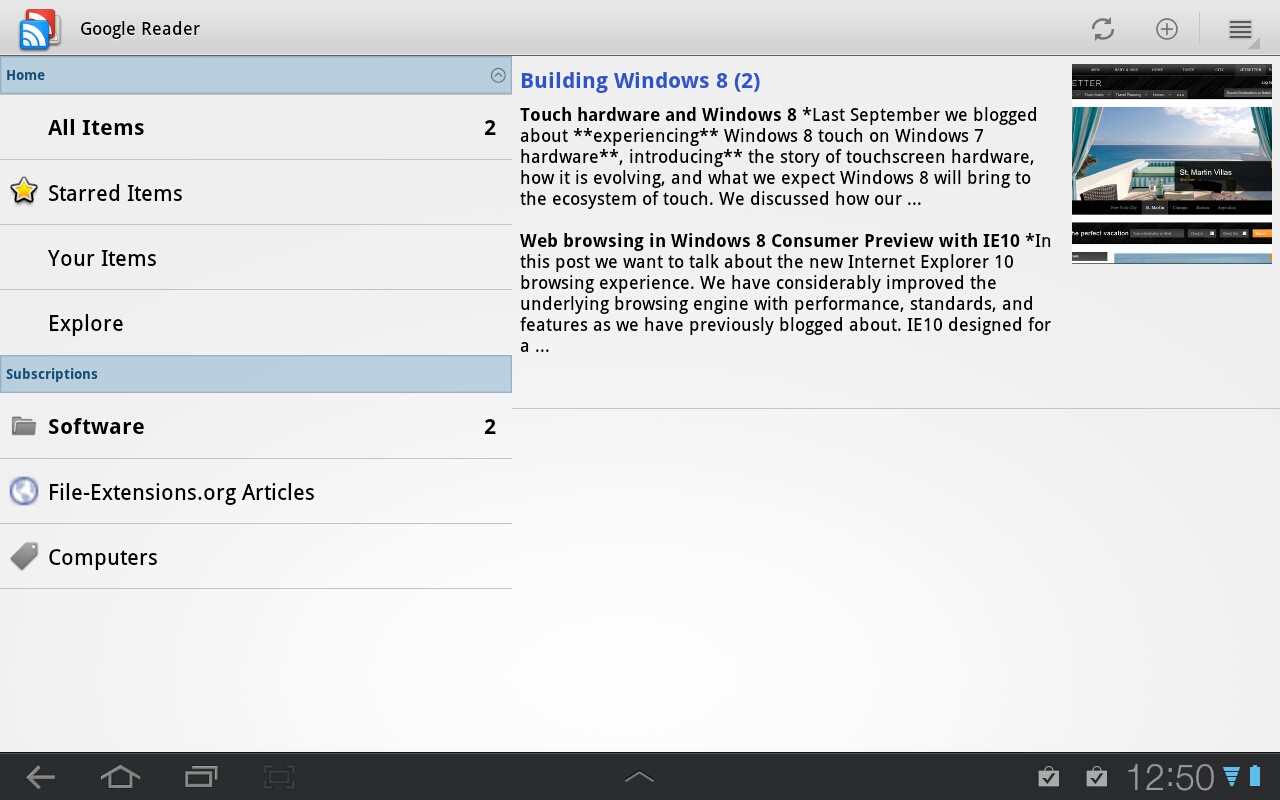Collapse the Home section chevron
1280x800 pixels.
pos(498,75)
